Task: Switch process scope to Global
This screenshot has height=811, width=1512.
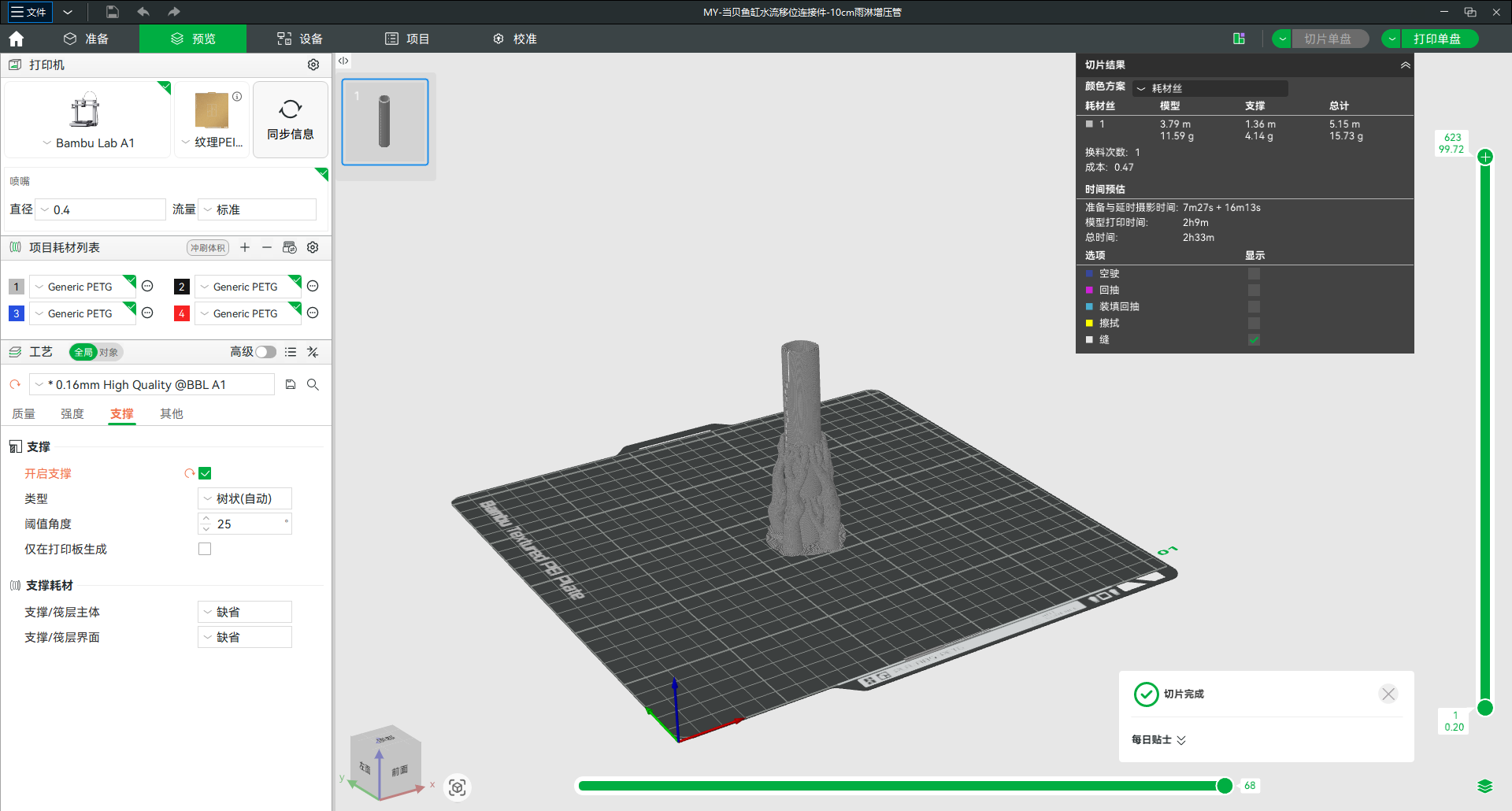Action: [x=83, y=352]
